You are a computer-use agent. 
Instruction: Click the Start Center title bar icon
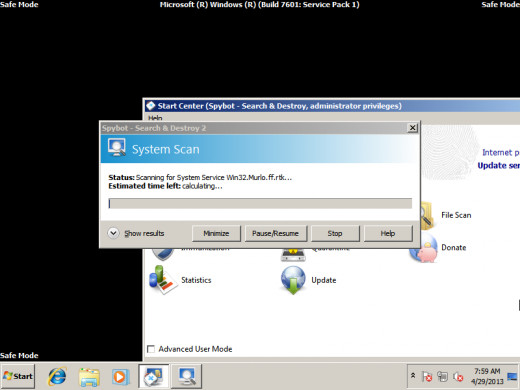pyautogui.click(x=151, y=106)
